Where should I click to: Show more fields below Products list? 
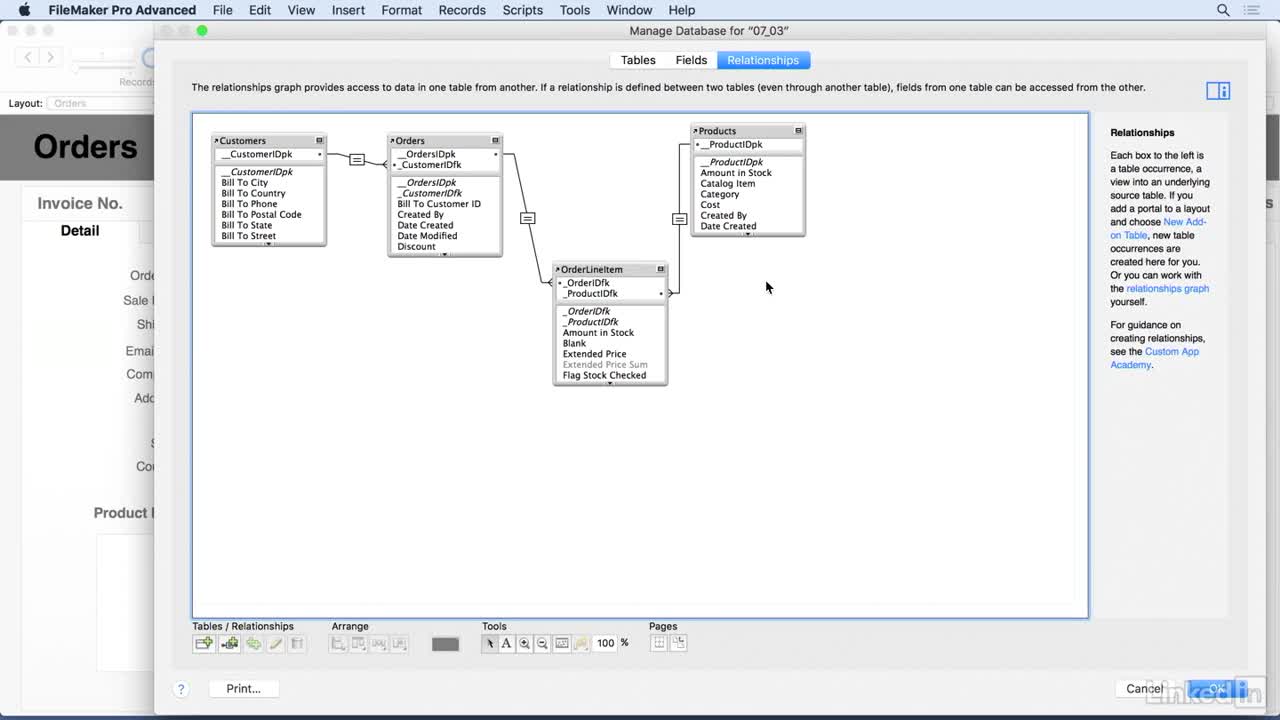(747, 233)
